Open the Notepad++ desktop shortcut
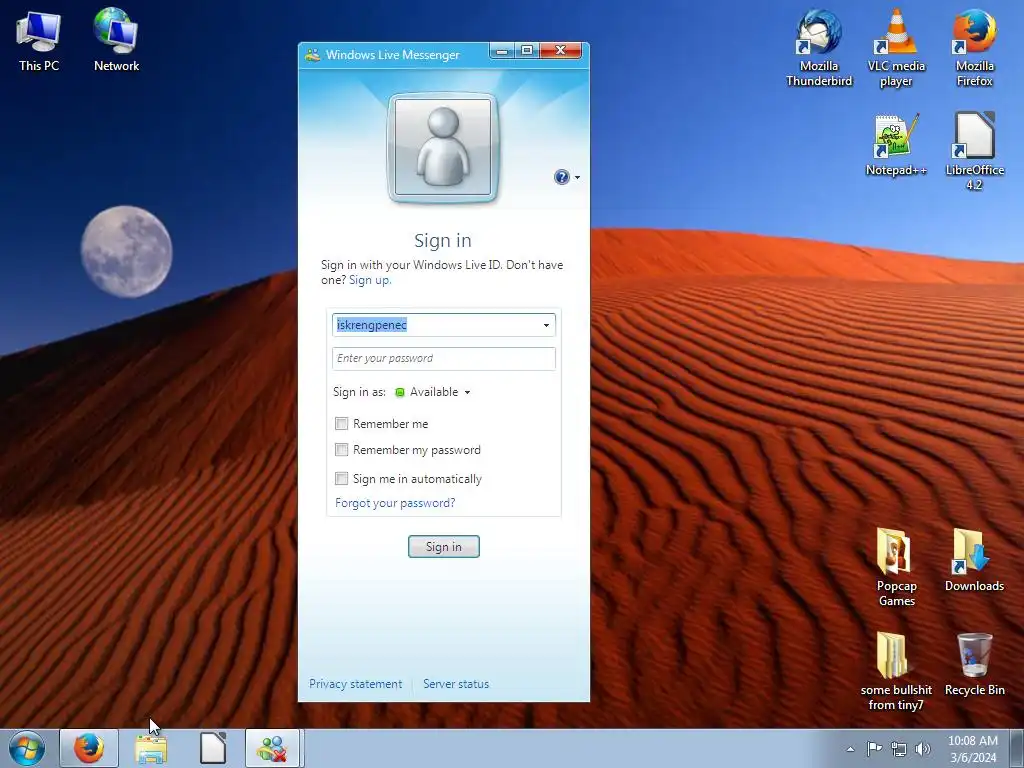1024x768 pixels. tap(896, 145)
